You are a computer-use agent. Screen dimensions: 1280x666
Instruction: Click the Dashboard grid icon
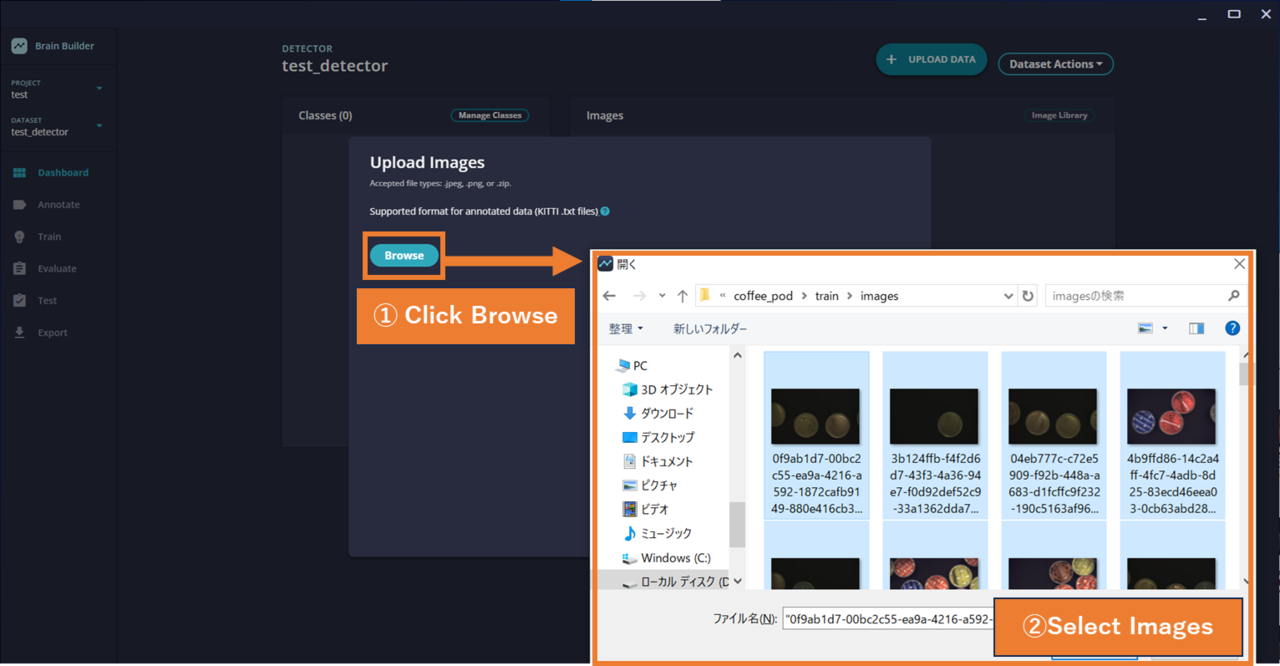[x=19, y=173]
